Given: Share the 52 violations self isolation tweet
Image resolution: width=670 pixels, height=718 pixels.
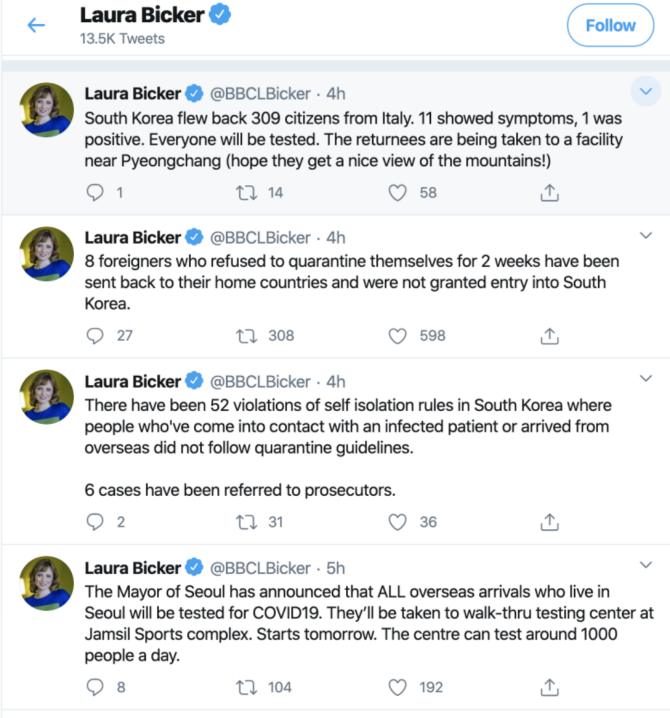Looking at the screenshot, I should click(x=549, y=521).
